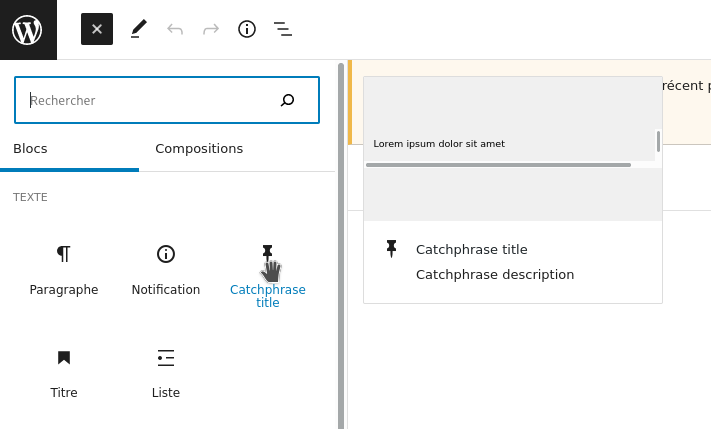Click the preview vertical scrollbar
711x429 pixels.
658,141
